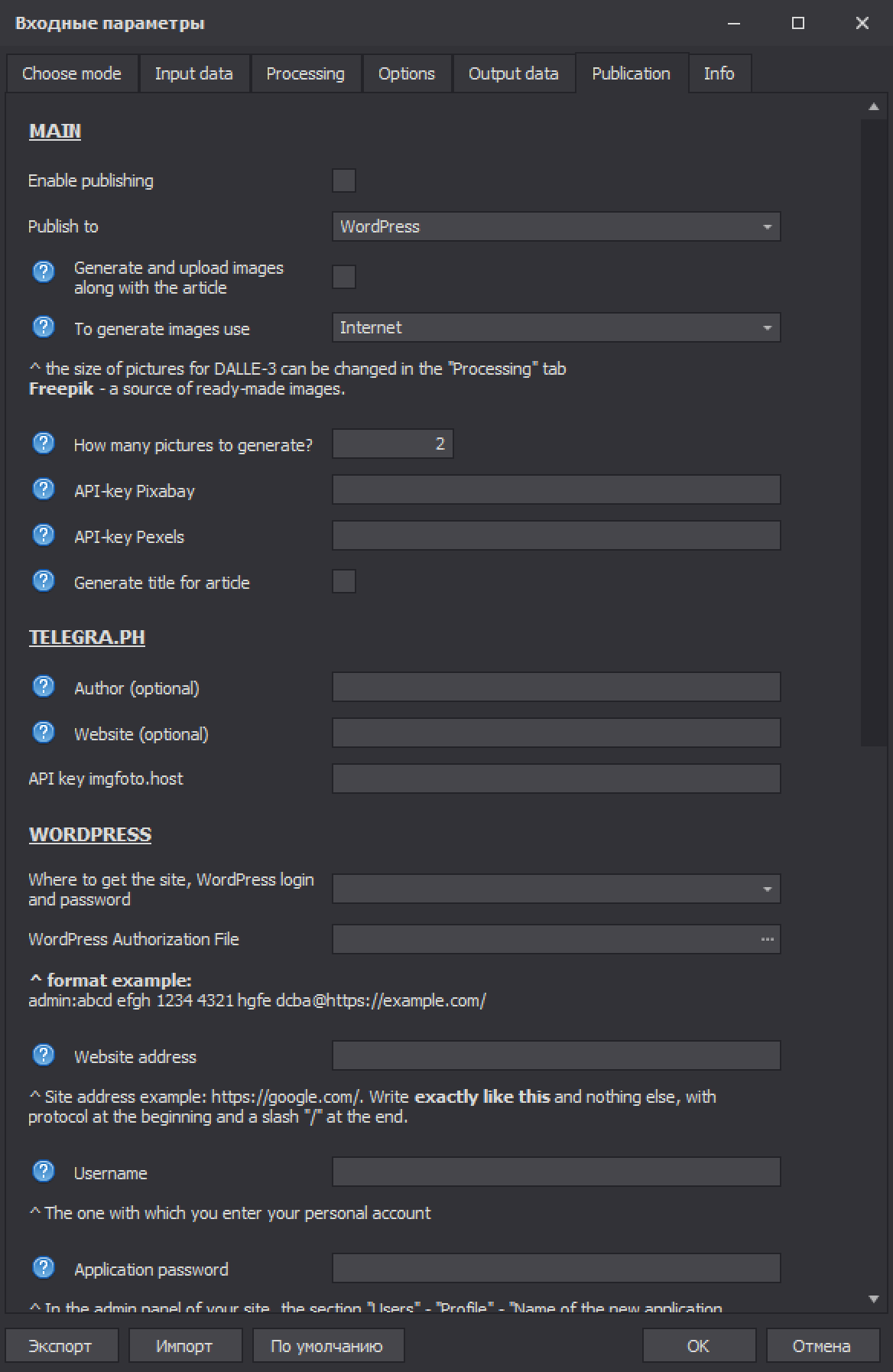The width and height of the screenshot is (893, 1372).
Task: Click the help icon next to API-key Pexels
Action: click(44, 535)
